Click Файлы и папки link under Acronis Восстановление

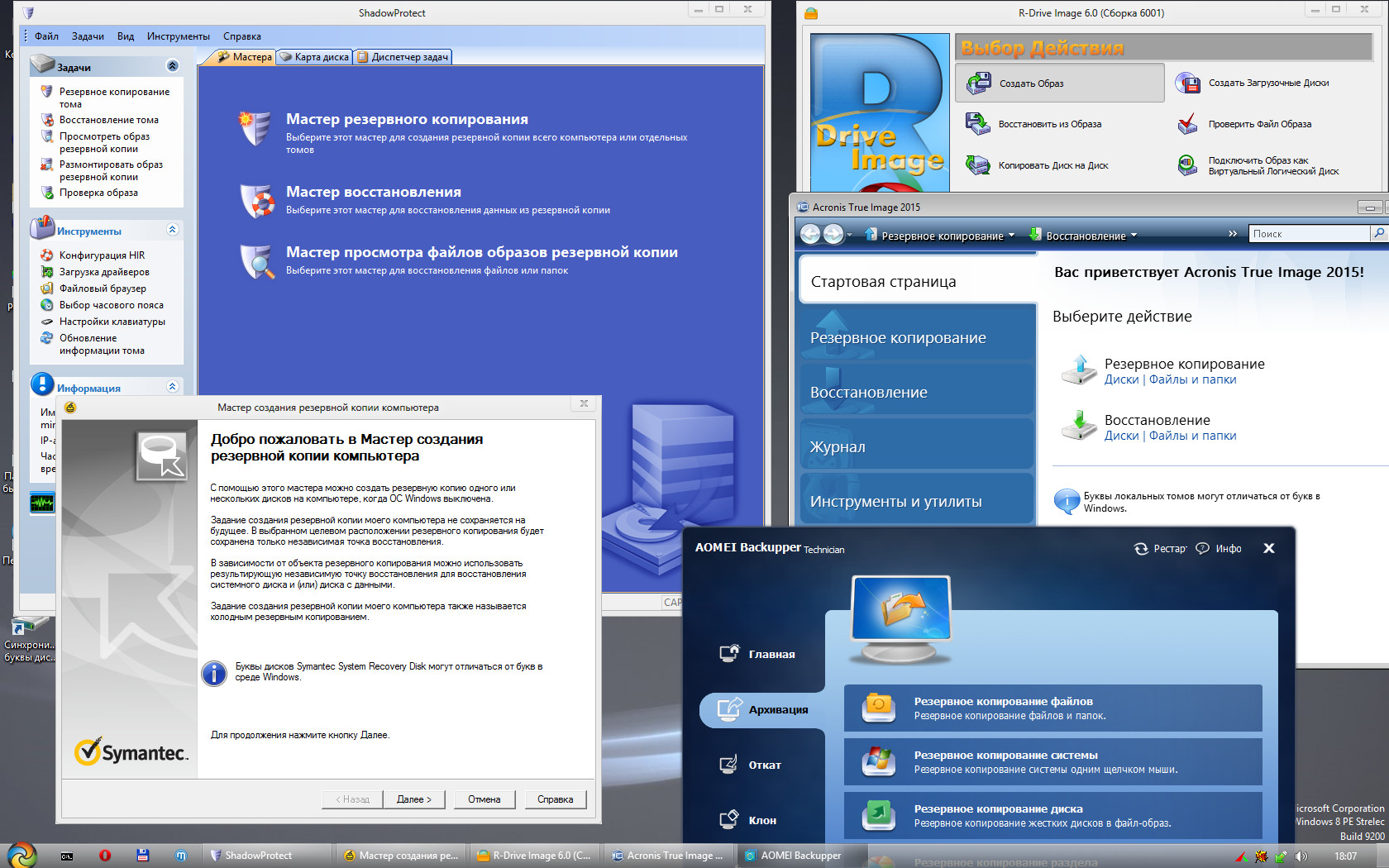tap(1193, 436)
